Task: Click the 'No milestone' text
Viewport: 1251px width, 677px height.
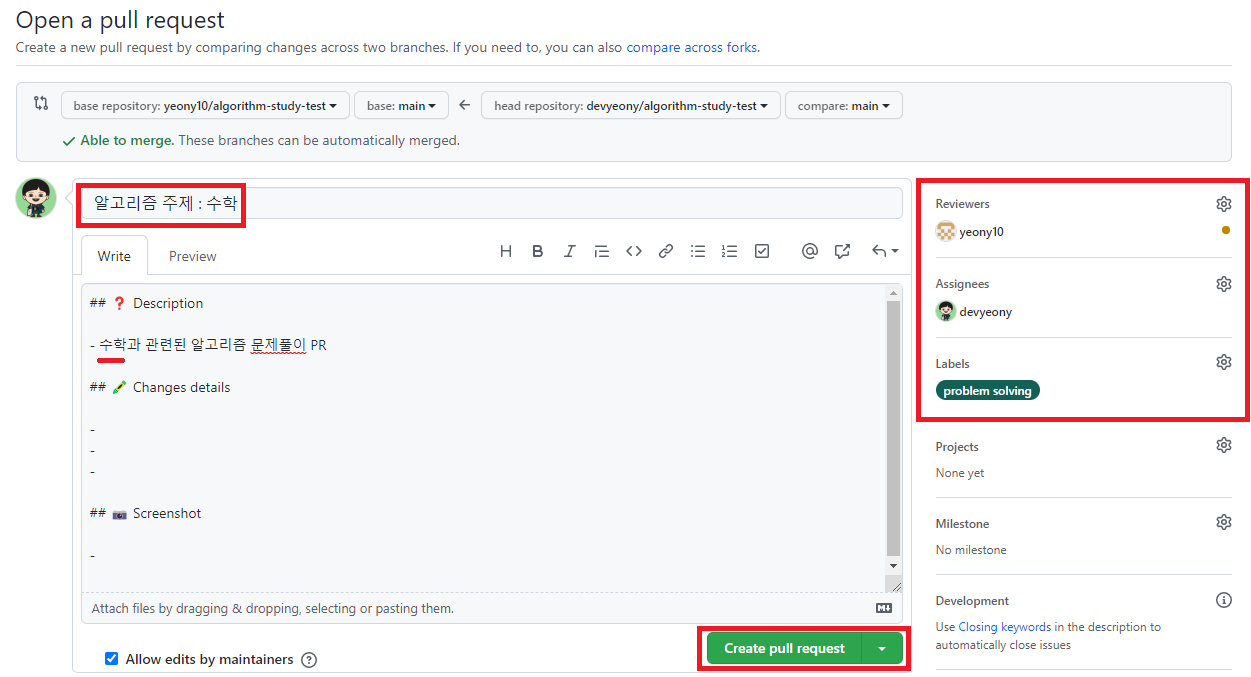Action: click(971, 550)
